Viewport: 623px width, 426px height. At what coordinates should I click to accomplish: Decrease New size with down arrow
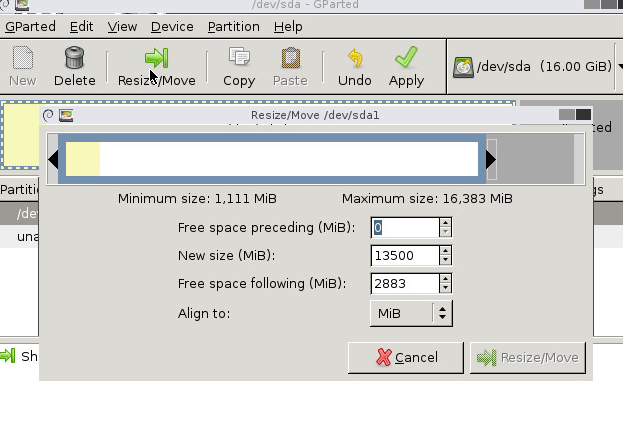(x=445, y=260)
